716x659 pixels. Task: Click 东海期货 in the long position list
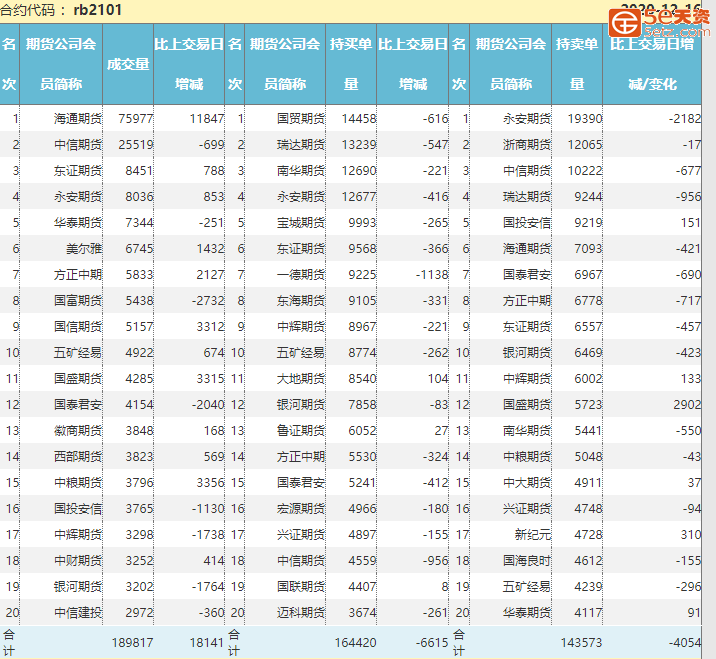tap(301, 301)
